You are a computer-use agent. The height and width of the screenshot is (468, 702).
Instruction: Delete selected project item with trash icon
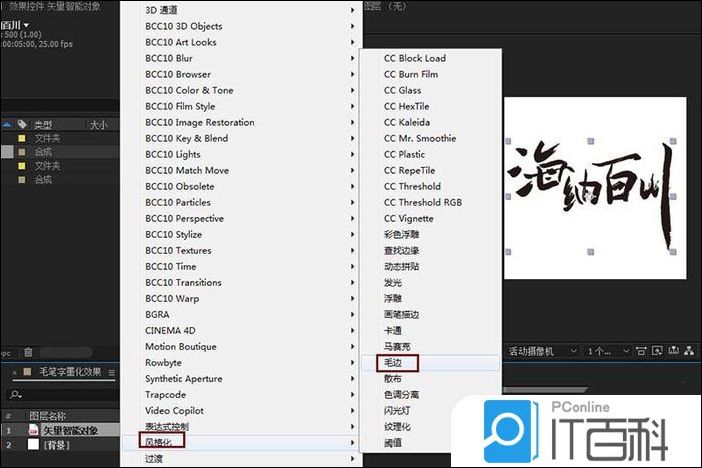coord(28,352)
